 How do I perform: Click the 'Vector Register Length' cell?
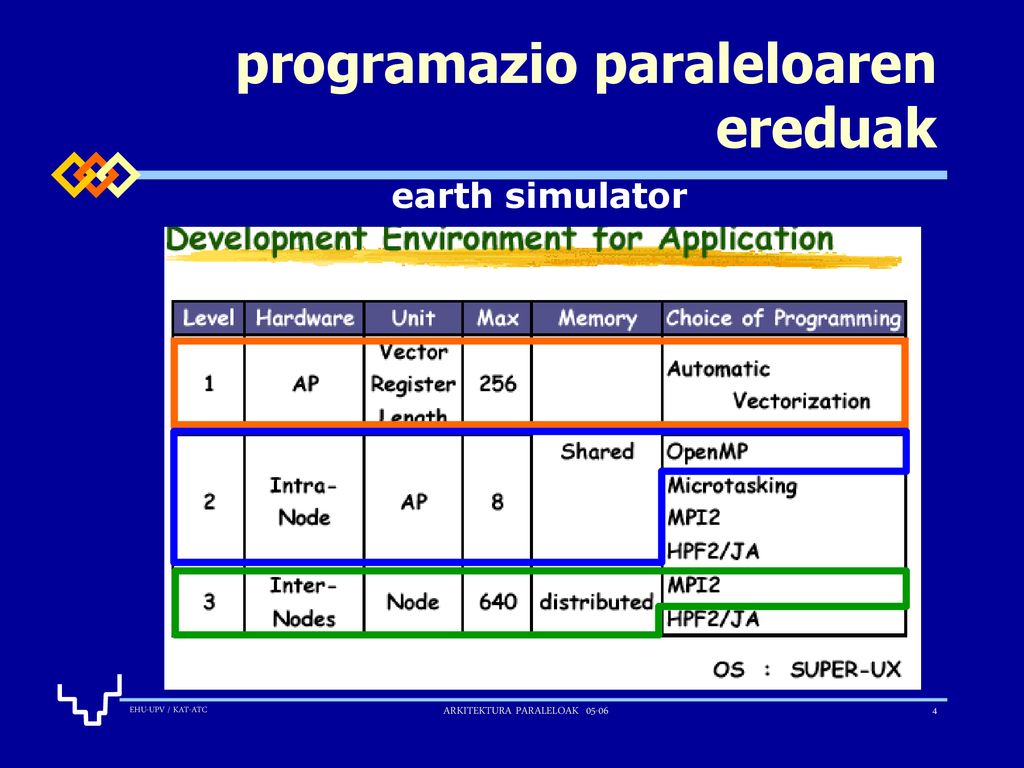pos(413,384)
